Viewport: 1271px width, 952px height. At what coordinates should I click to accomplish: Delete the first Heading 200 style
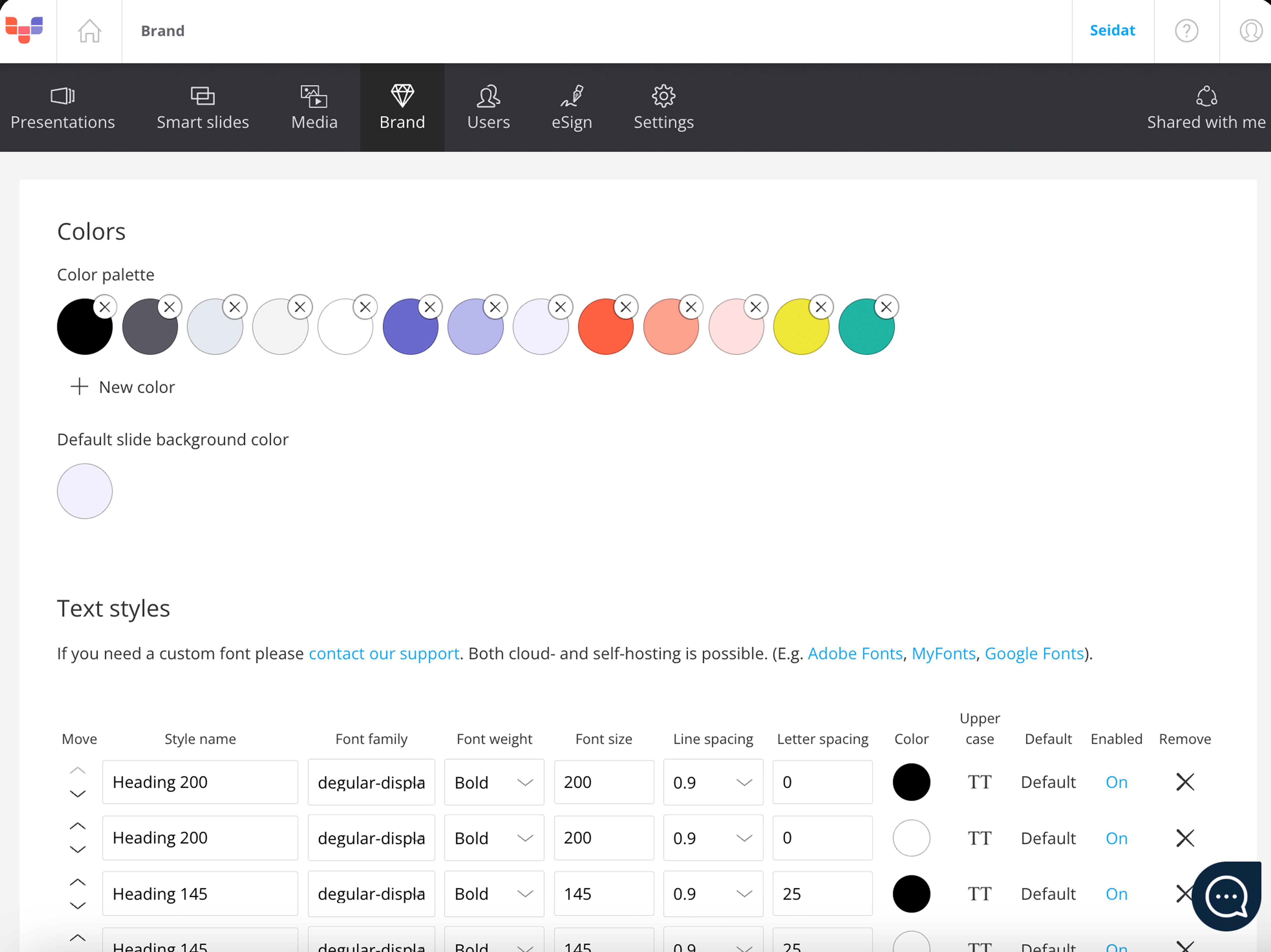point(1184,782)
